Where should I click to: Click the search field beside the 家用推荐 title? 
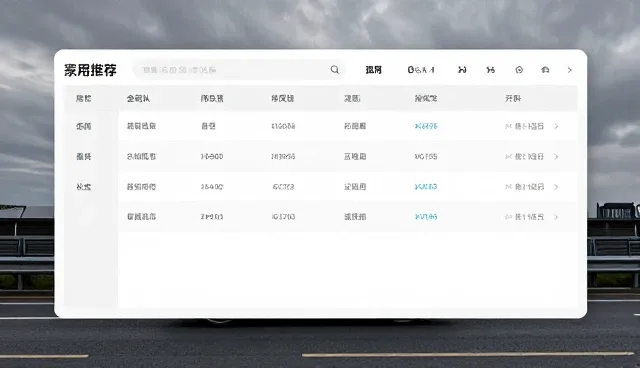click(239, 70)
